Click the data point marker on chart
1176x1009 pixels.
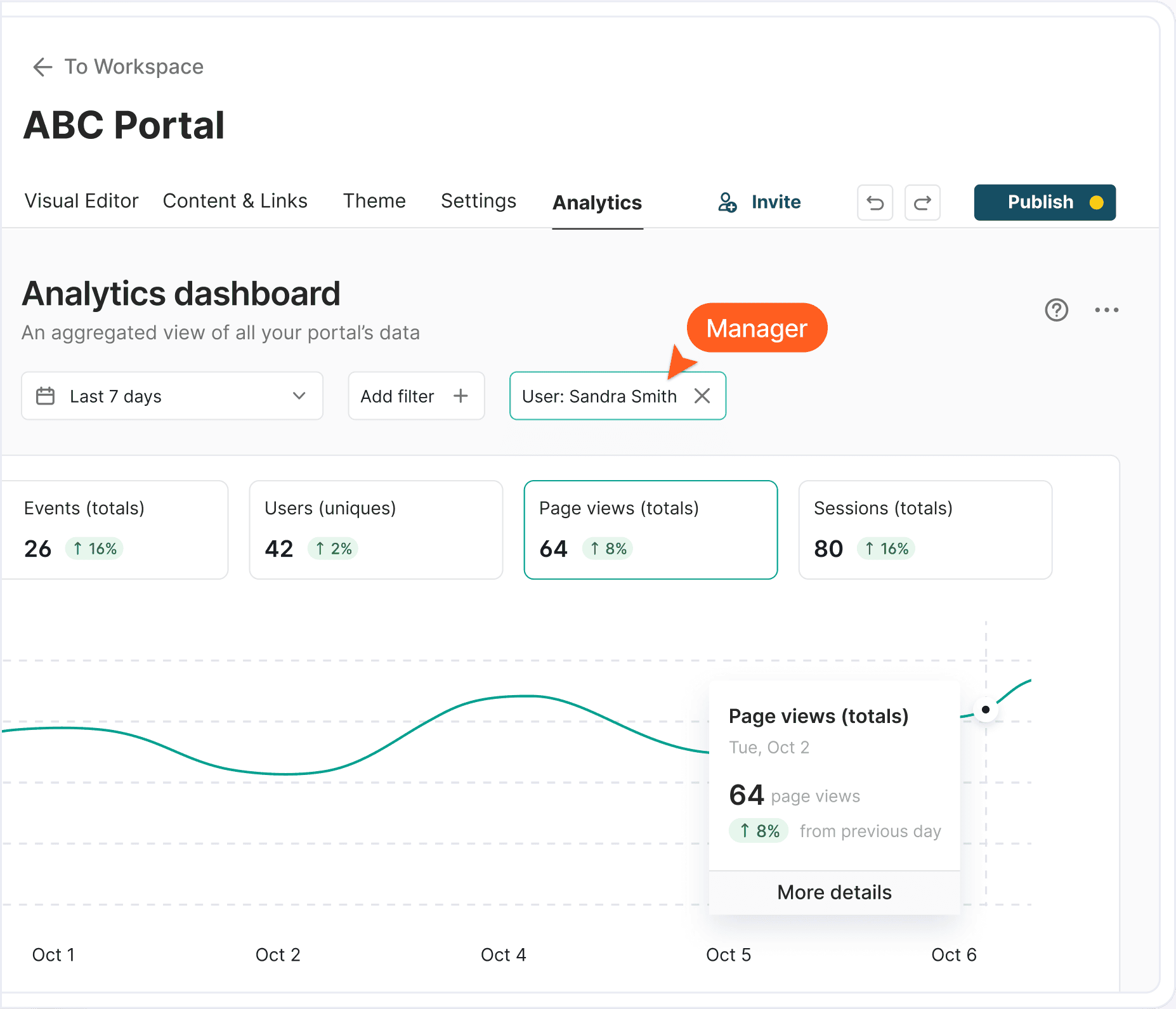[986, 710]
